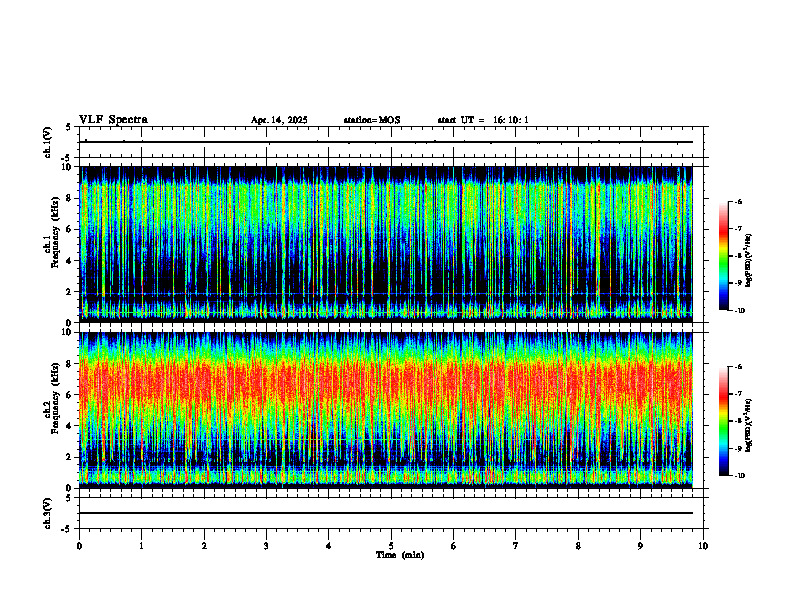Click the "ch.1(V)" axis label of the upper waveform panel
The width and height of the screenshot is (792, 612).
click(x=47, y=142)
